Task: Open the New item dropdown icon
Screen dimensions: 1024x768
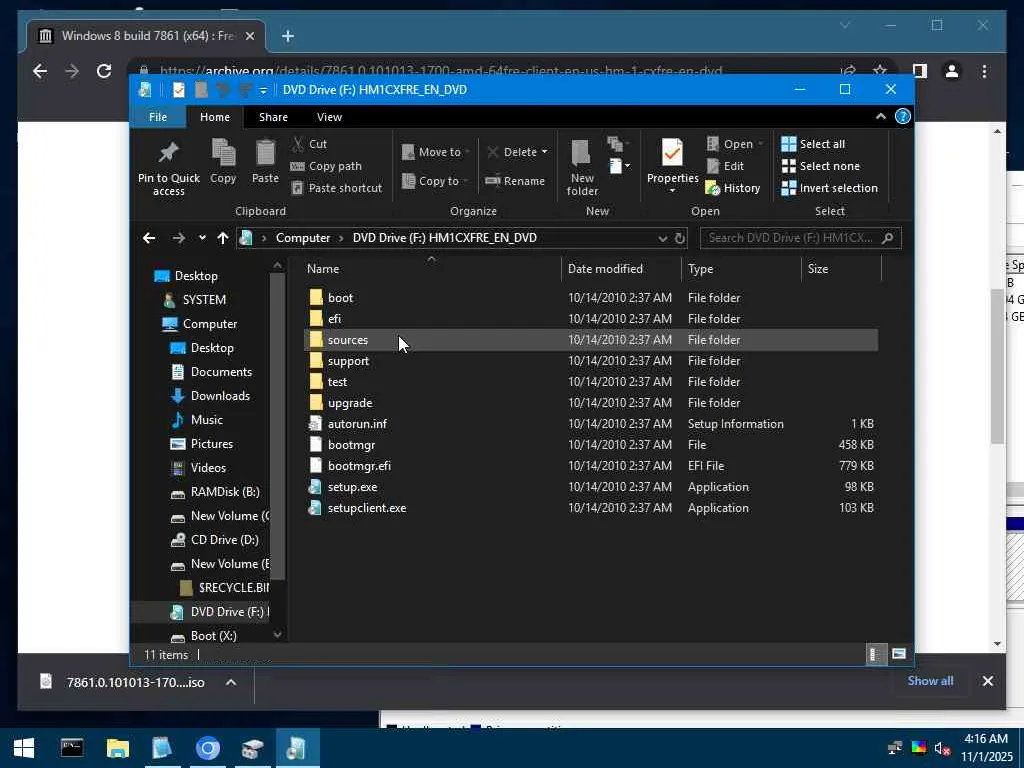Action: pos(620,166)
